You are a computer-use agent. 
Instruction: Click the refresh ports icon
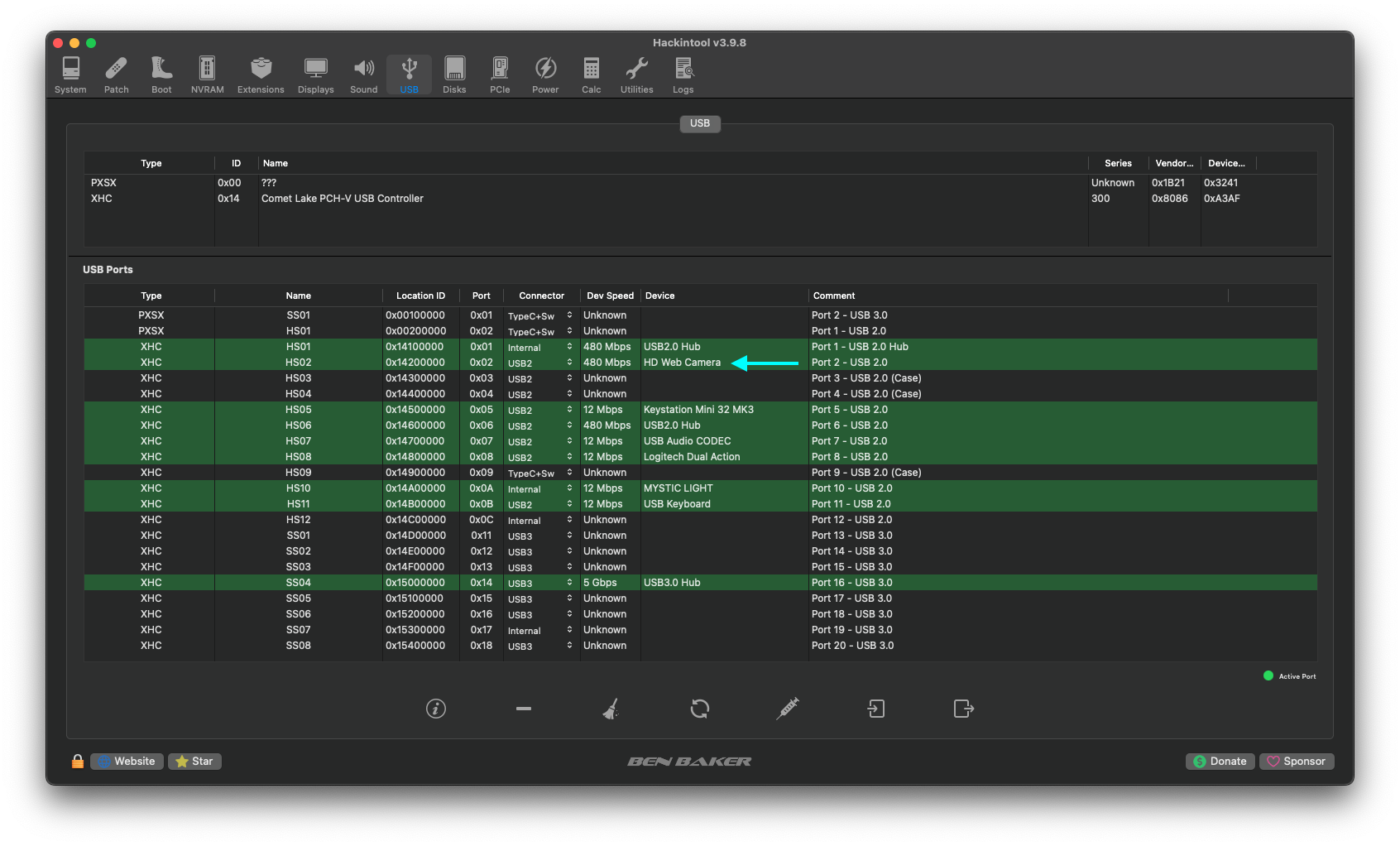click(699, 709)
